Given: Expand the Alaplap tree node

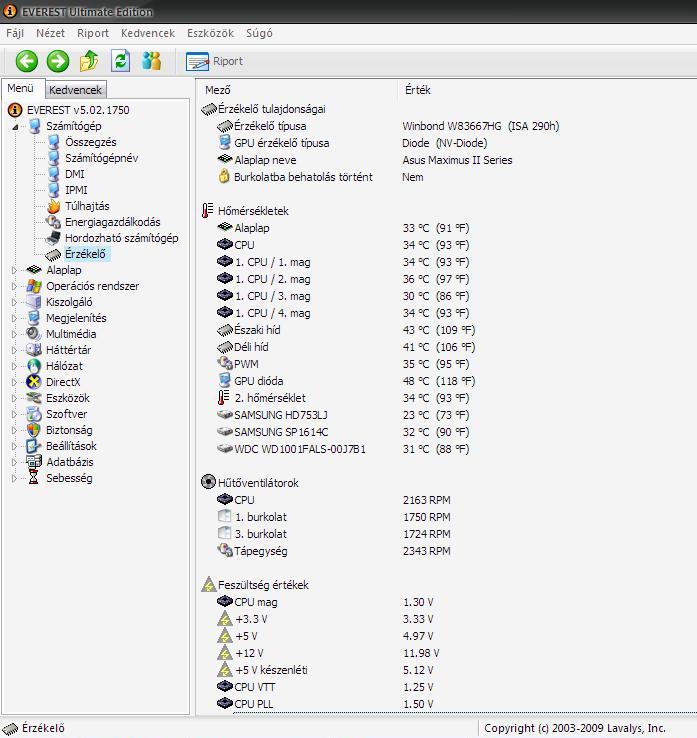Looking at the screenshot, I should coord(14,270).
